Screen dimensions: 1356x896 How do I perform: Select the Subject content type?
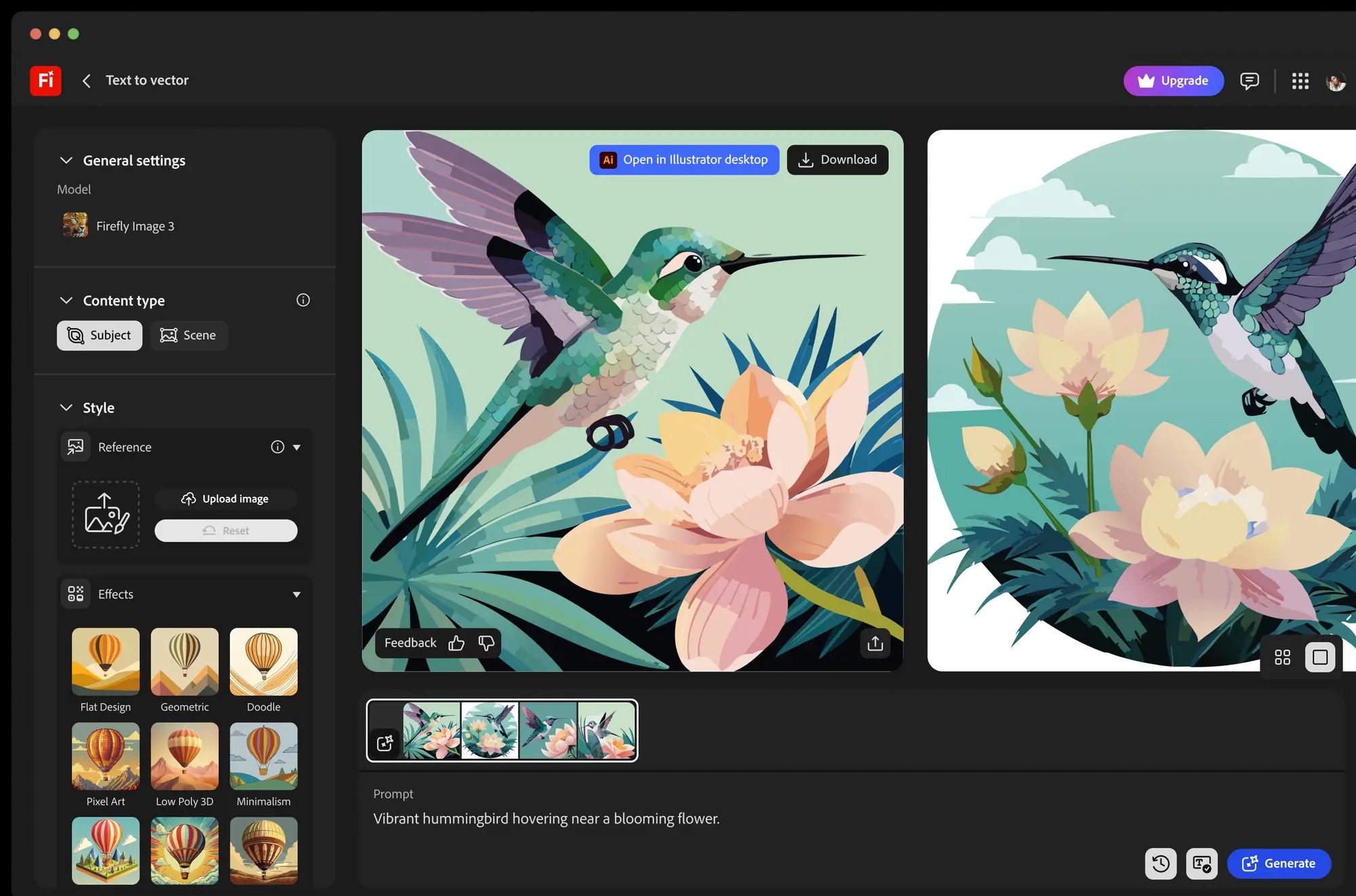(99, 335)
